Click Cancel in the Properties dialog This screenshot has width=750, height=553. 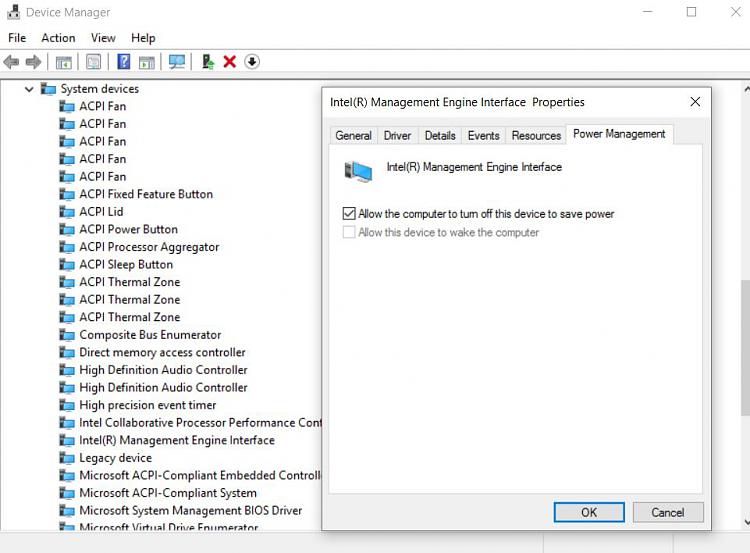click(668, 512)
